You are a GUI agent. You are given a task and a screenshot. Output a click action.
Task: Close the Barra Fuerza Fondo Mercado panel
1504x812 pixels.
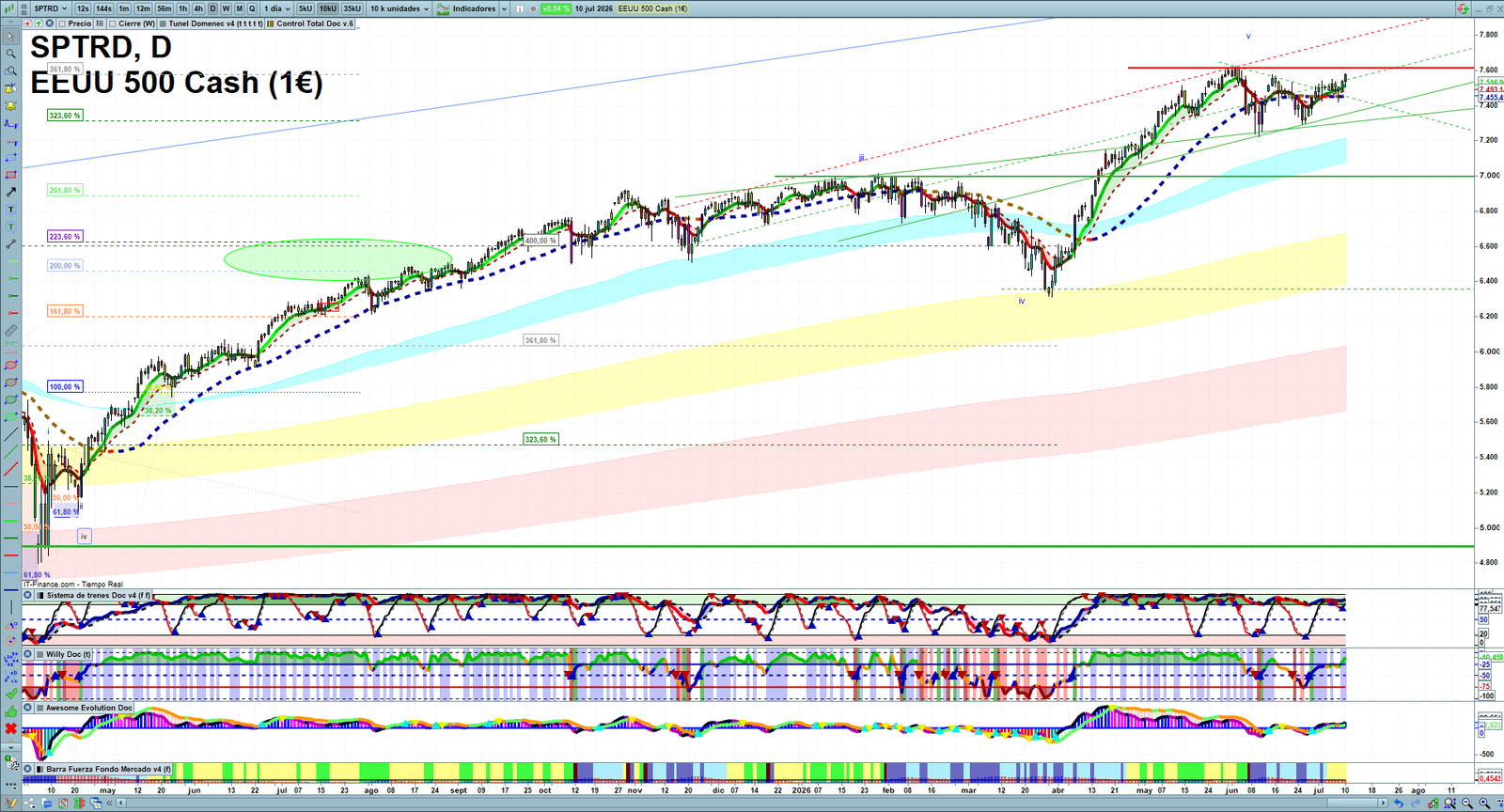27,769
